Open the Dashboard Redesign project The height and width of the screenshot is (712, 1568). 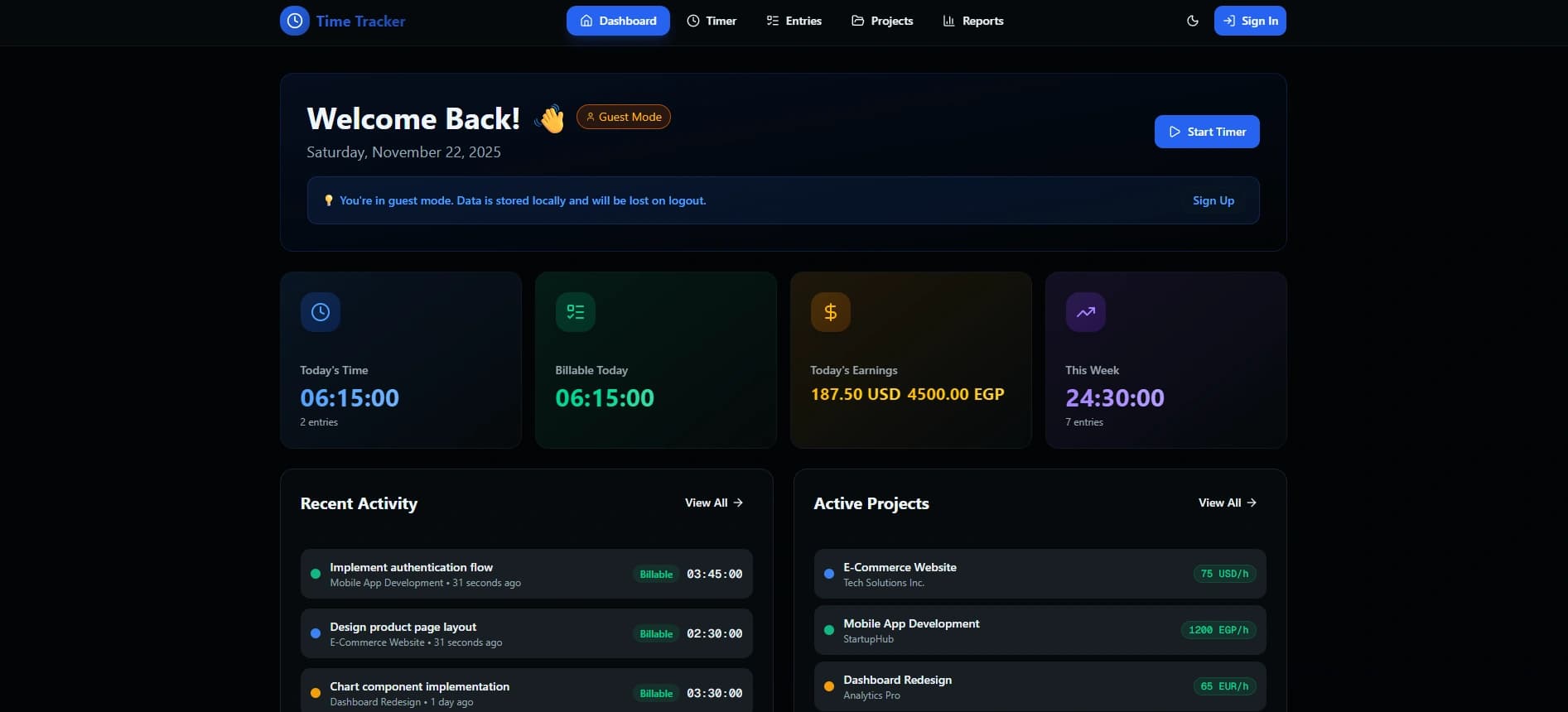[x=1040, y=686]
